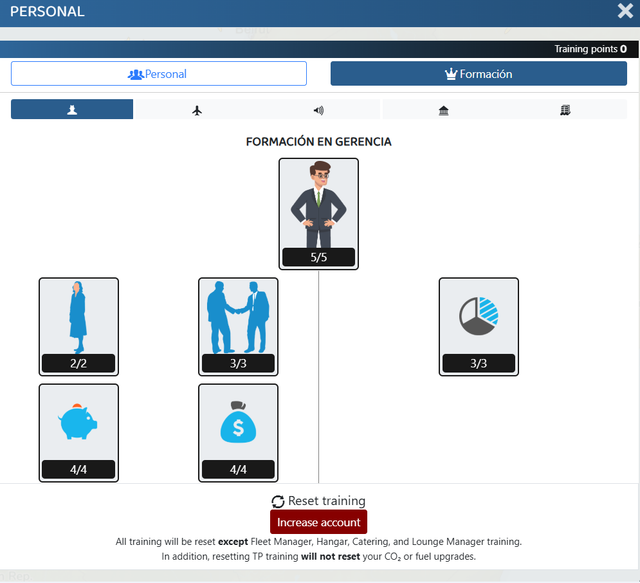Click the Formación en Gerencia heading
640x583 pixels.
[x=318, y=142]
